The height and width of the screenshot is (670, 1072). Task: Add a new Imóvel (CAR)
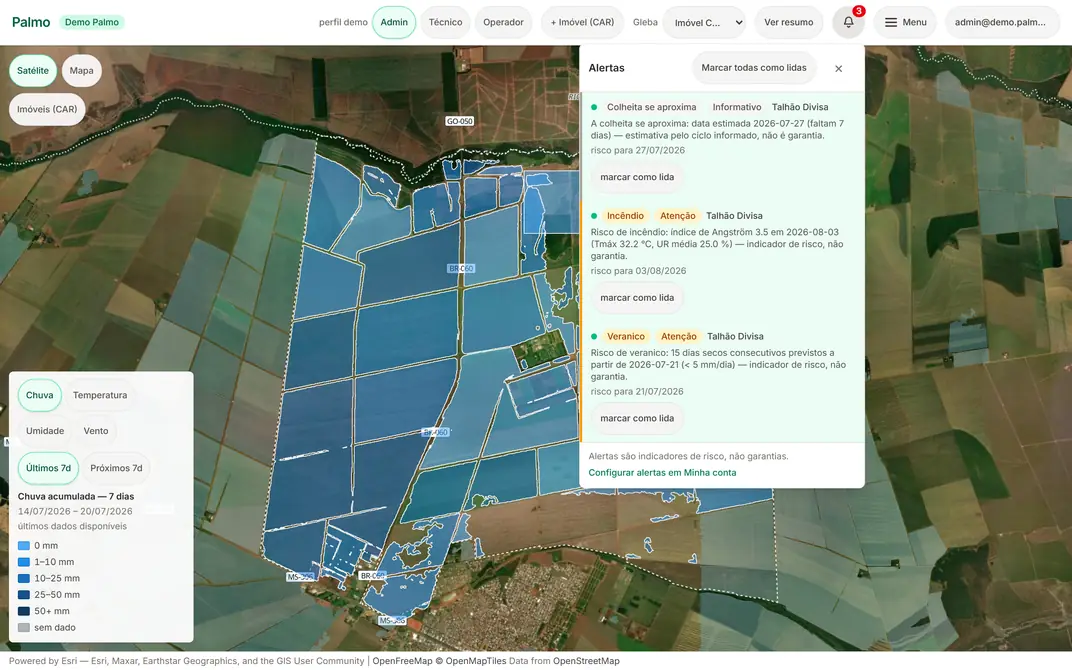(582, 22)
